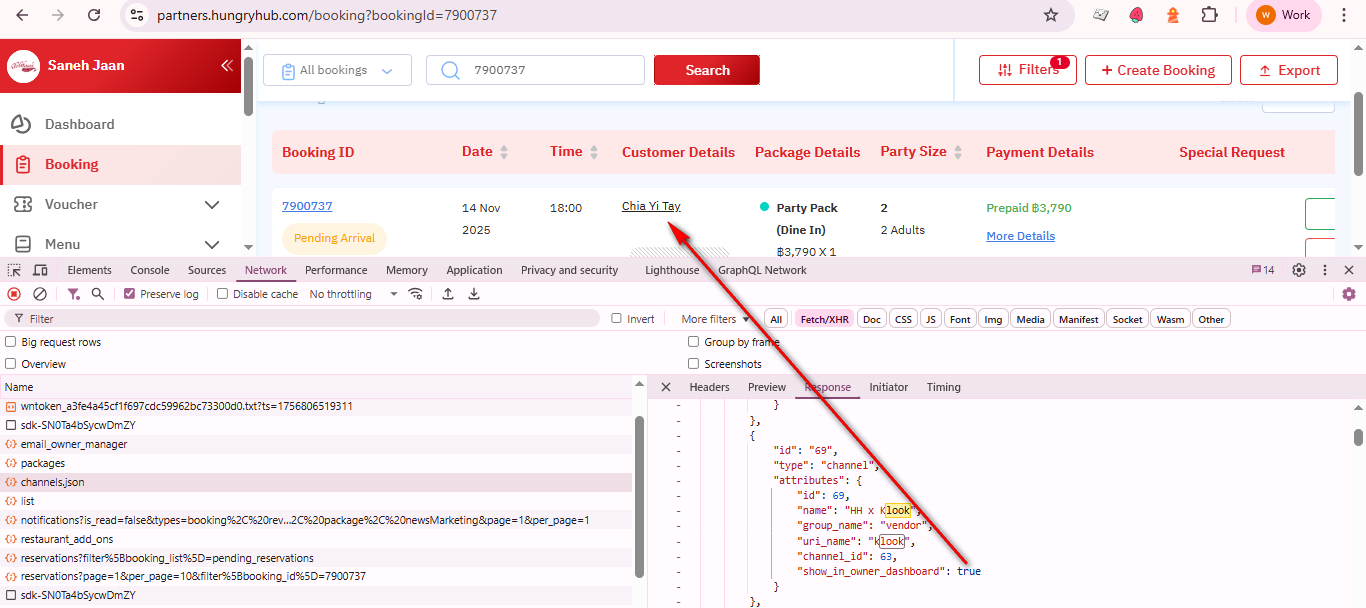Check the Big request rows option

coord(11,342)
